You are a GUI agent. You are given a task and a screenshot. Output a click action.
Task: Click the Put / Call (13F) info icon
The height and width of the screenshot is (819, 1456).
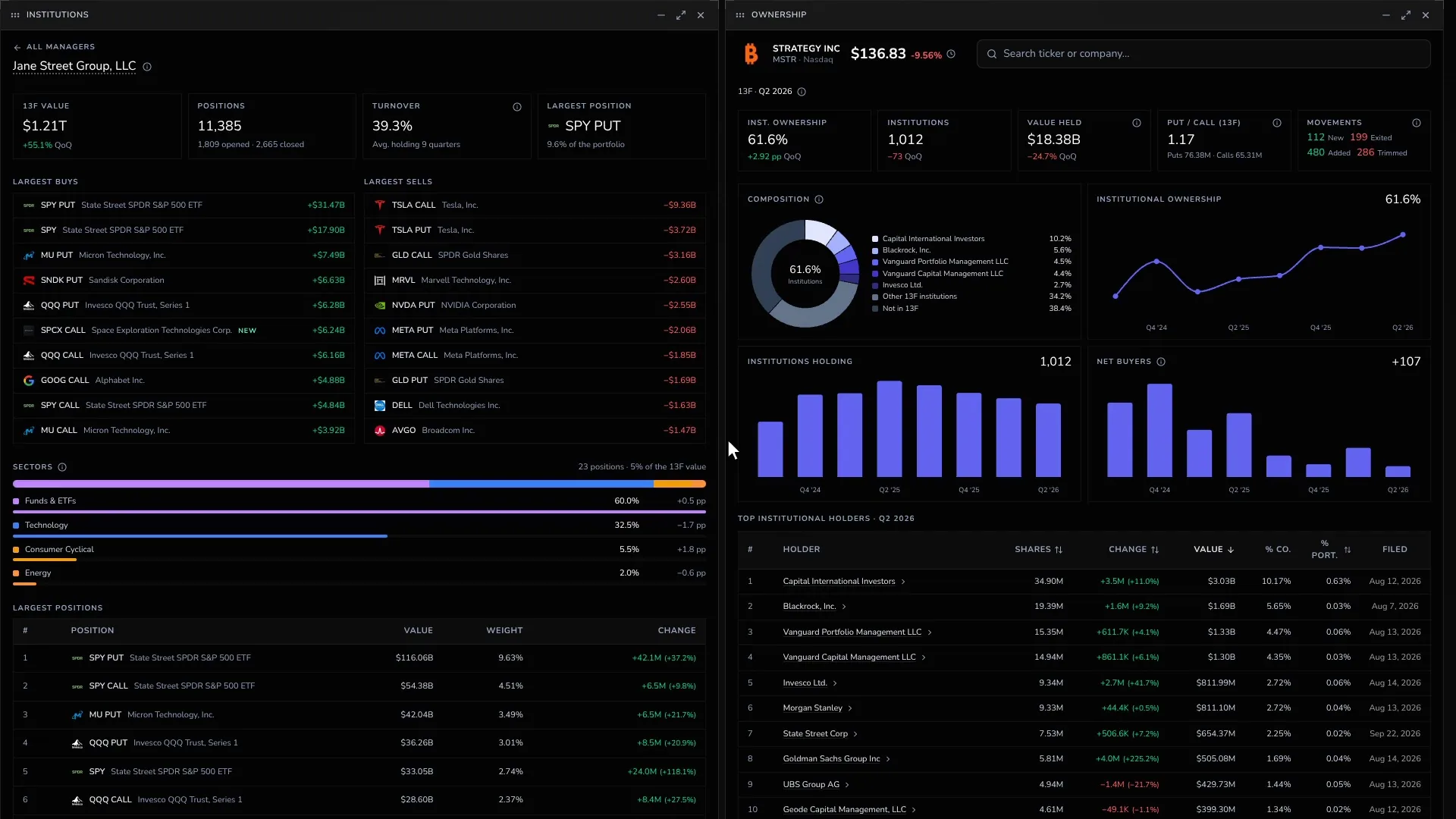(x=1277, y=123)
